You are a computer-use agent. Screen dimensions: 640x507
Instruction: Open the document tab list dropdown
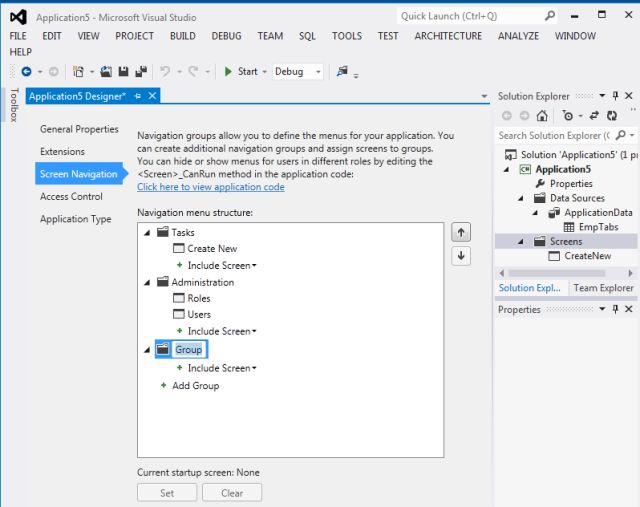[484, 96]
